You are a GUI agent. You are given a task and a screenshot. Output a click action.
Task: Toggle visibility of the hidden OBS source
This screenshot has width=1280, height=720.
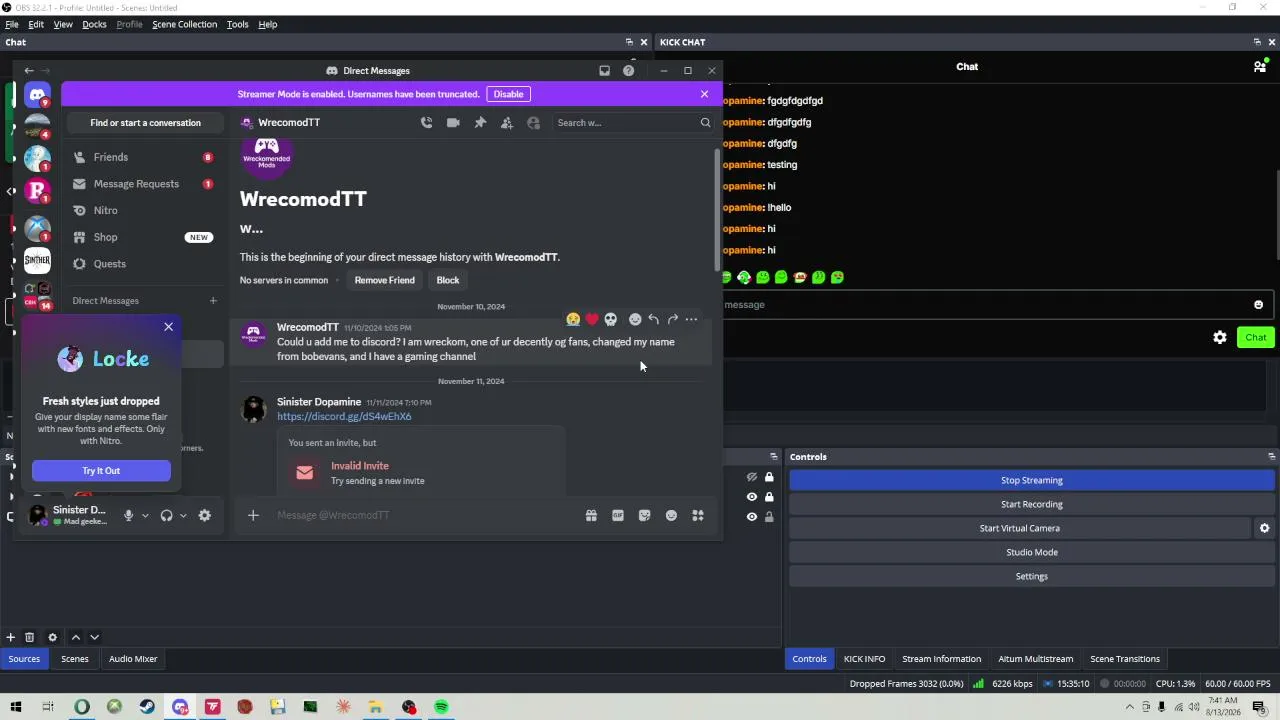click(x=752, y=477)
